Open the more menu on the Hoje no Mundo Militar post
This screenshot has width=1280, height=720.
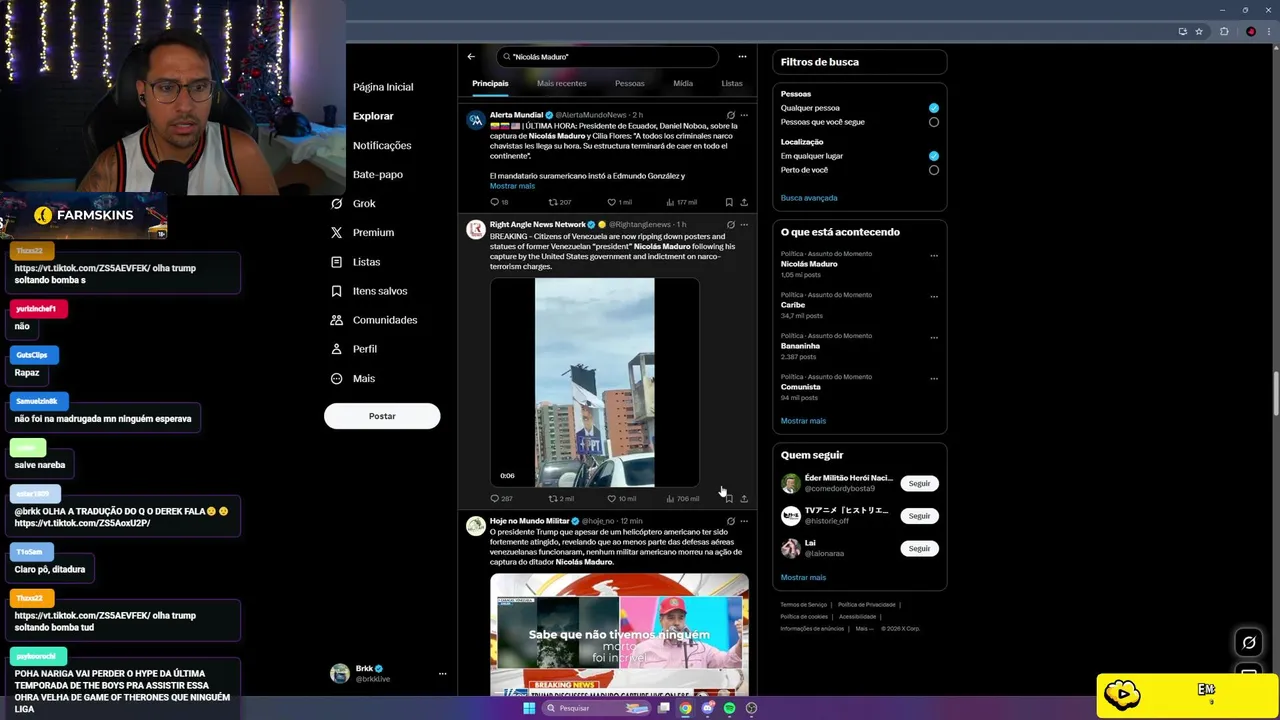coord(744,521)
